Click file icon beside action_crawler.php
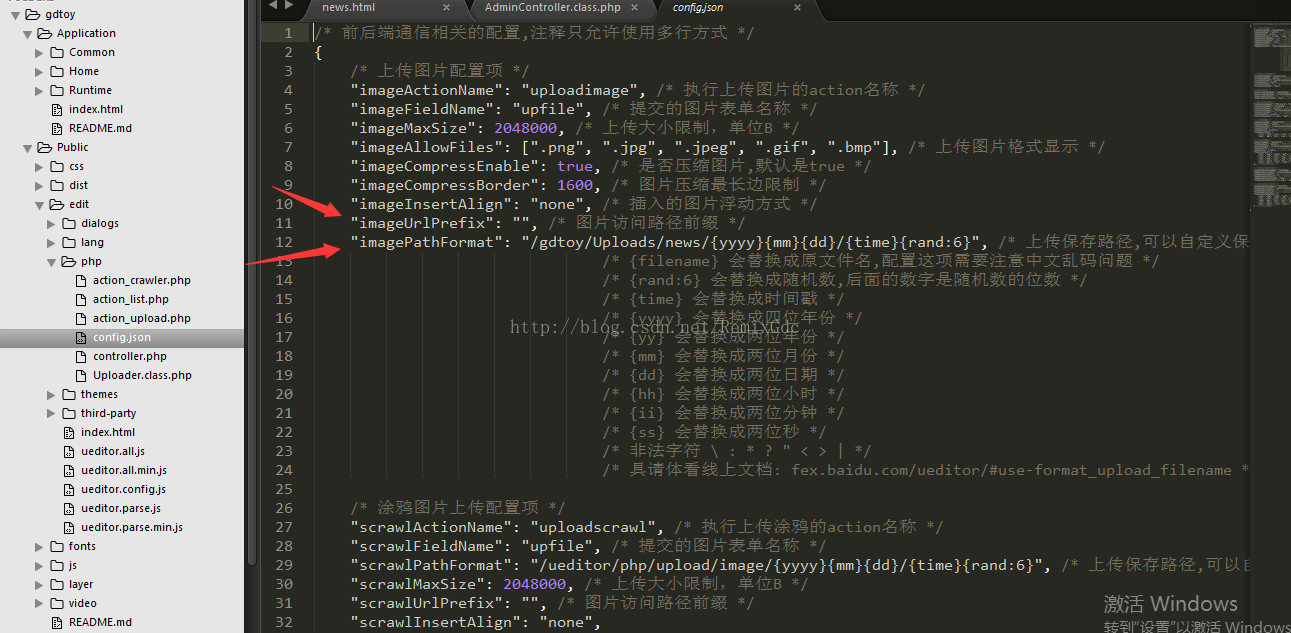Image resolution: width=1291 pixels, height=633 pixels. [82, 280]
